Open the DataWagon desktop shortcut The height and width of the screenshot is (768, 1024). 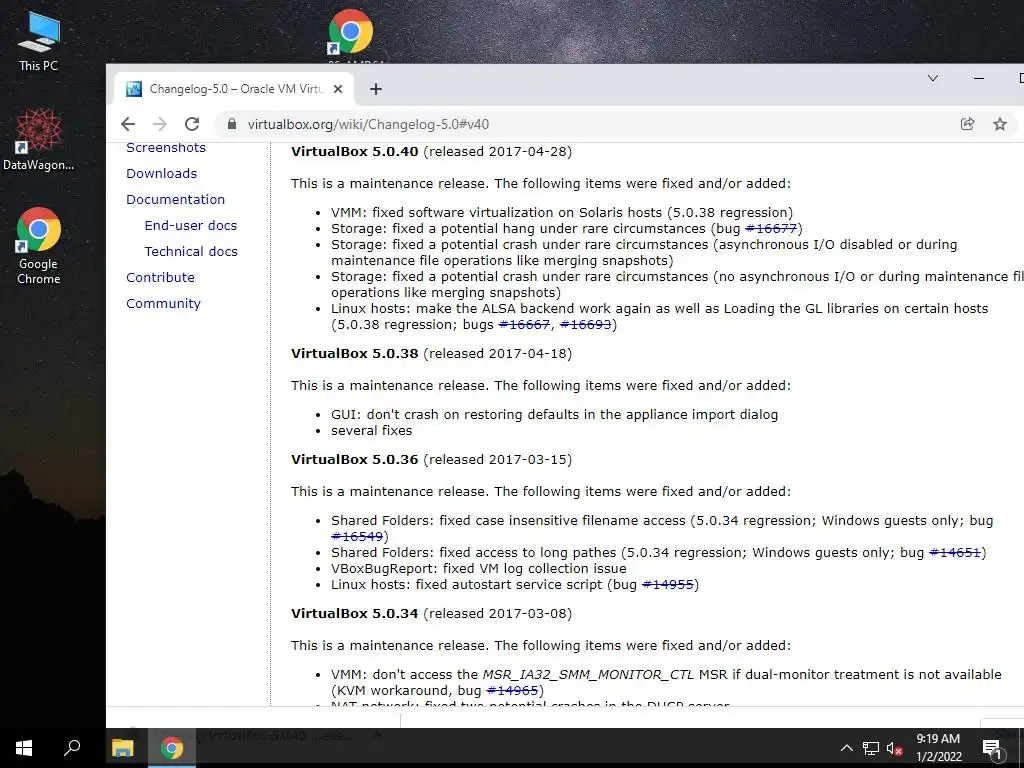click(39, 140)
